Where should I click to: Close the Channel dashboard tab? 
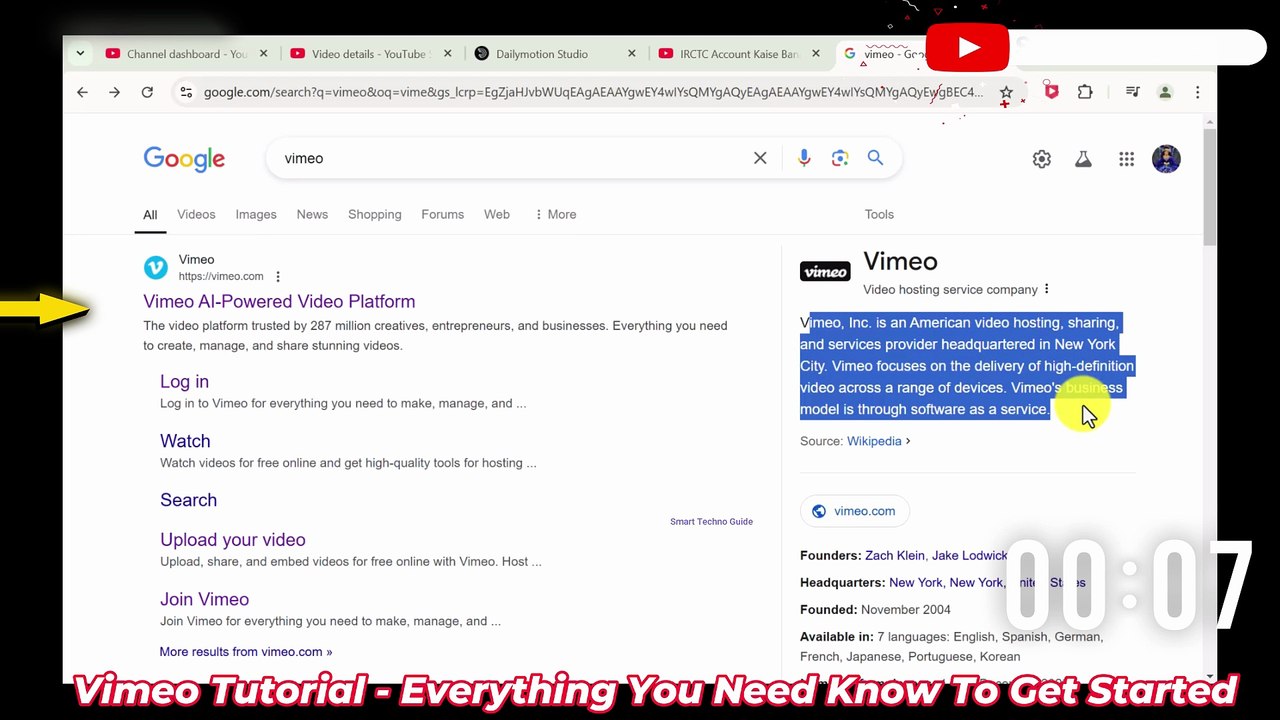click(264, 54)
